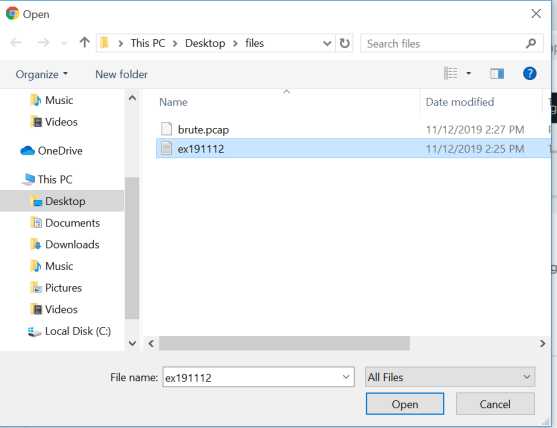Viewport: 557px width, 428px height.
Task: Click the 11/12/2019 2:27 PM date cell
Action: pos(475,130)
